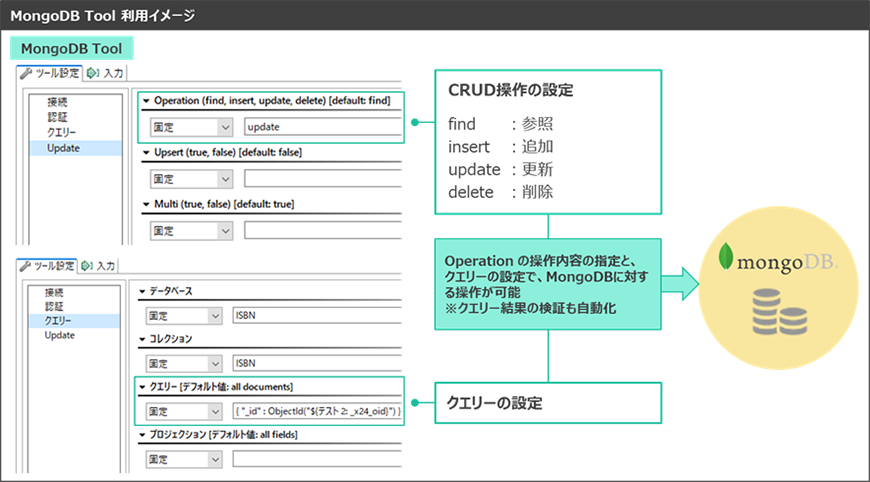This screenshot has width=870, height=482.
Task: Switch to upper ツール設定 tab
Action: pyautogui.click(x=50, y=73)
